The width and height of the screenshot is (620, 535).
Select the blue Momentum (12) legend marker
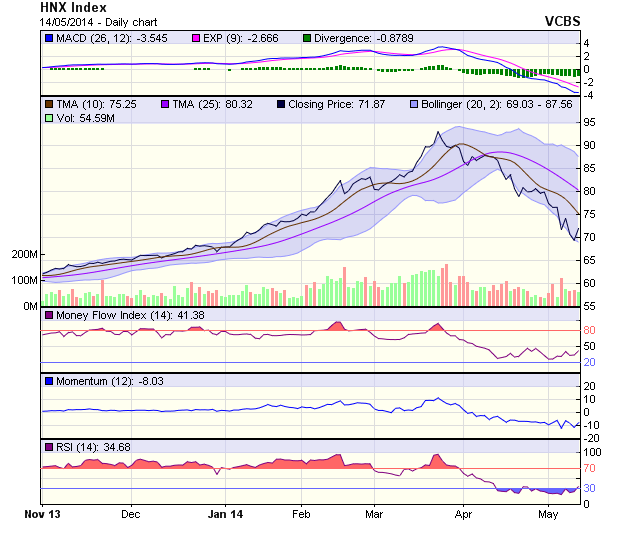[49, 381]
